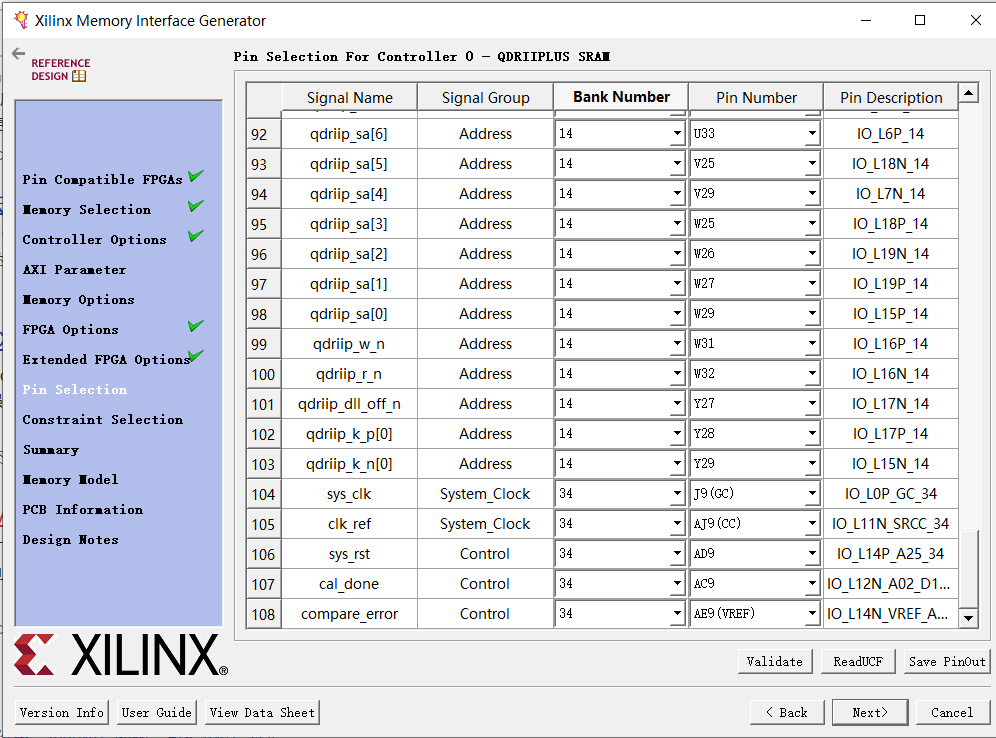
Task: Click pin description IO_L14P_A25_34
Action: point(891,554)
